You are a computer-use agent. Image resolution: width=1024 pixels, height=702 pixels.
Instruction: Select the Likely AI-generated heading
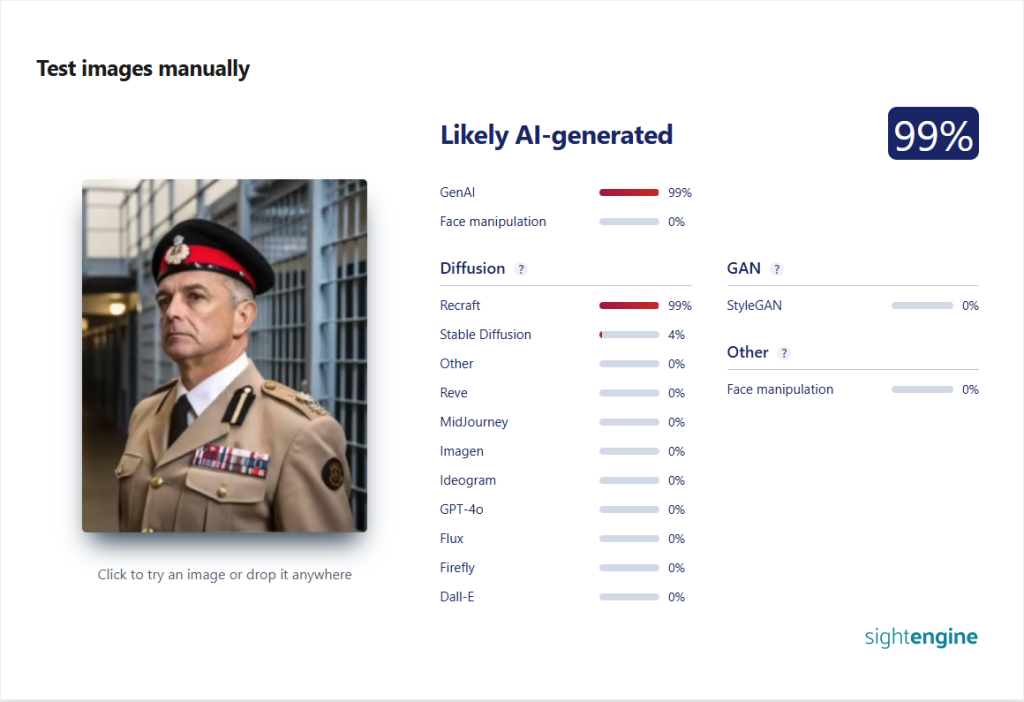[556, 135]
